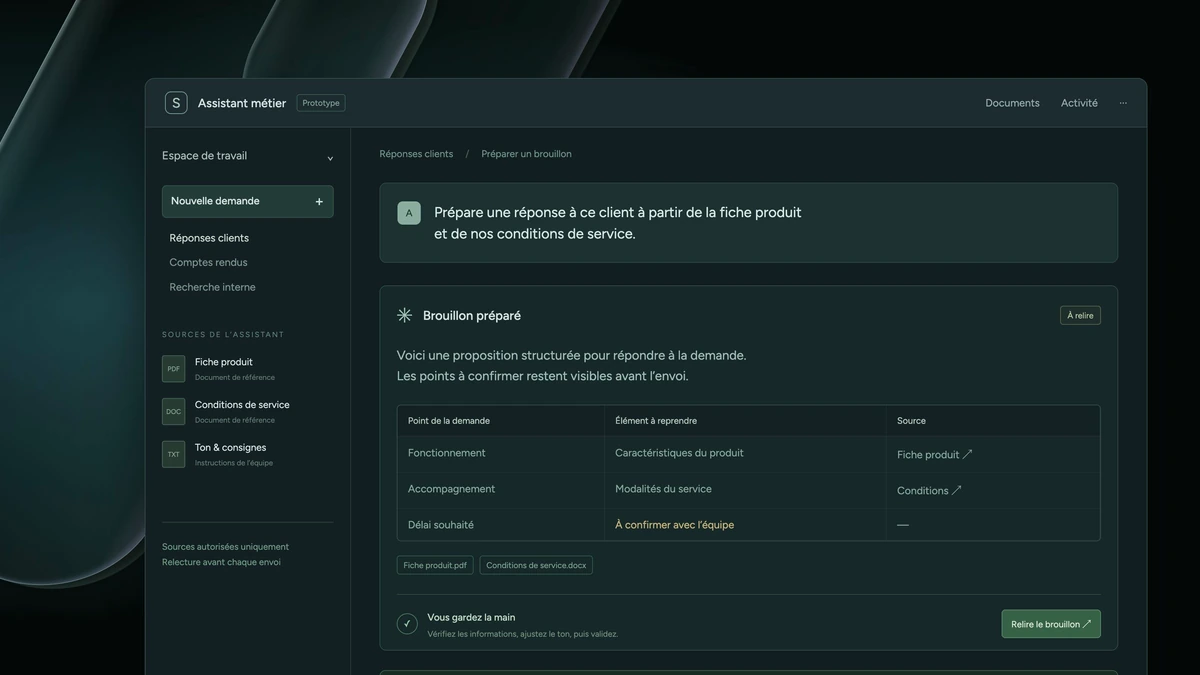The height and width of the screenshot is (675, 1200).
Task: Click the S logo icon
Action: [176, 103]
